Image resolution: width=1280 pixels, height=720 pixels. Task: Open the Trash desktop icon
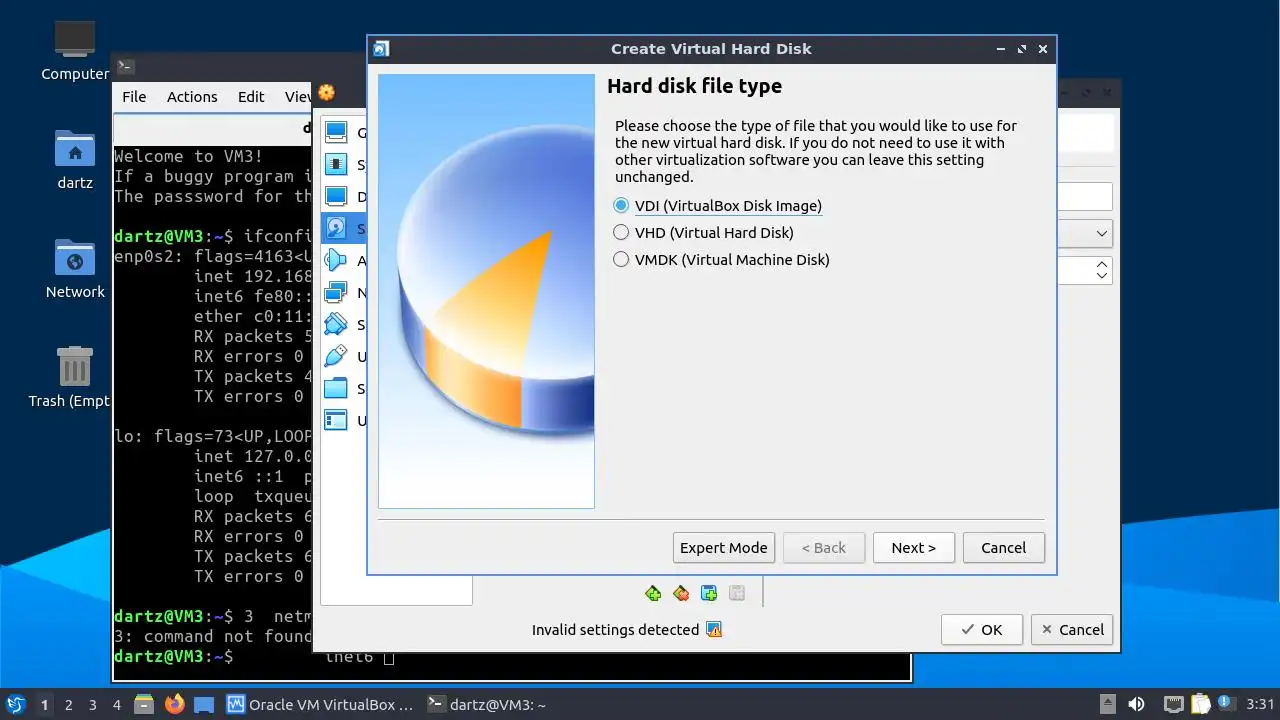[75, 377]
